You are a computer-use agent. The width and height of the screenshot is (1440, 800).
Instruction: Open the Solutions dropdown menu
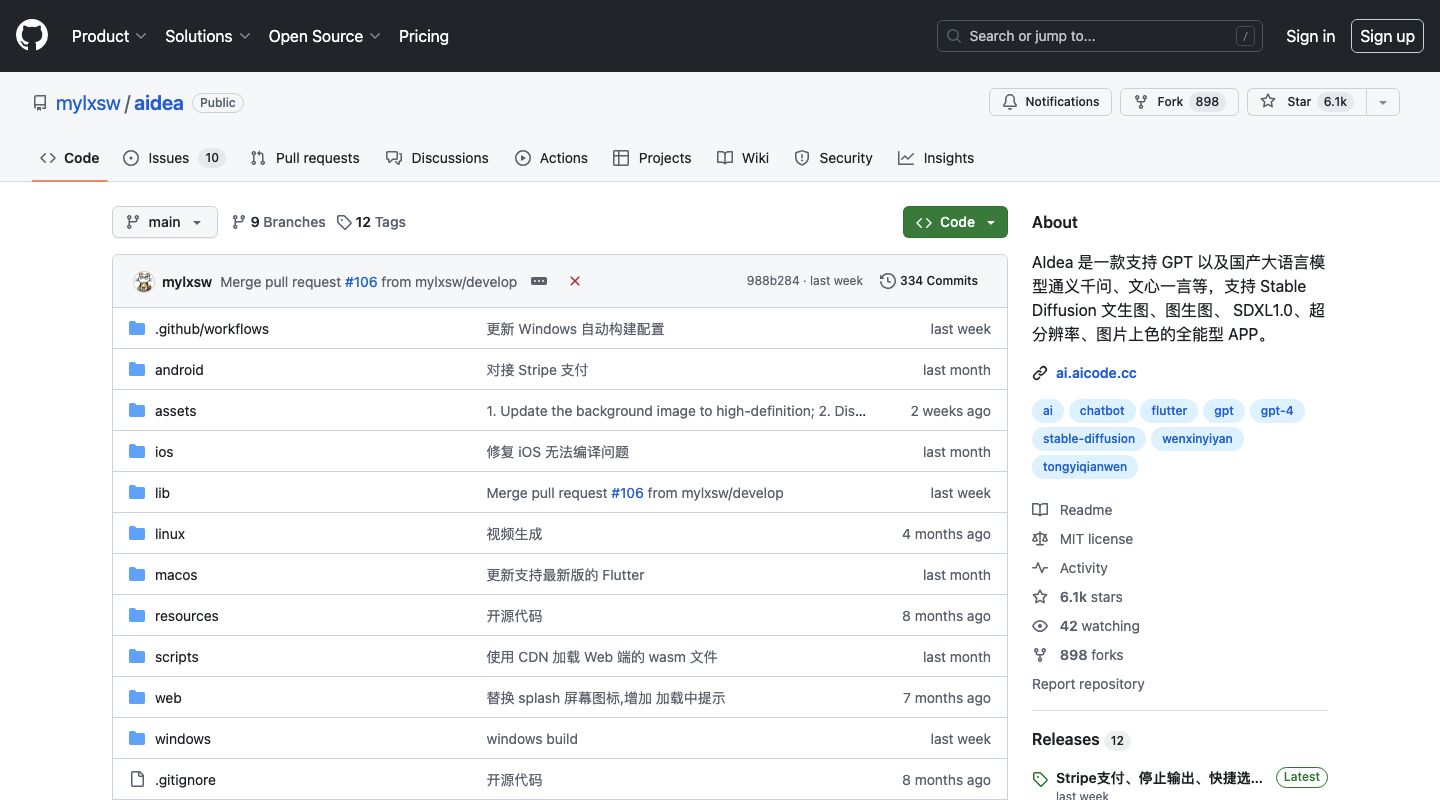point(208,36)
